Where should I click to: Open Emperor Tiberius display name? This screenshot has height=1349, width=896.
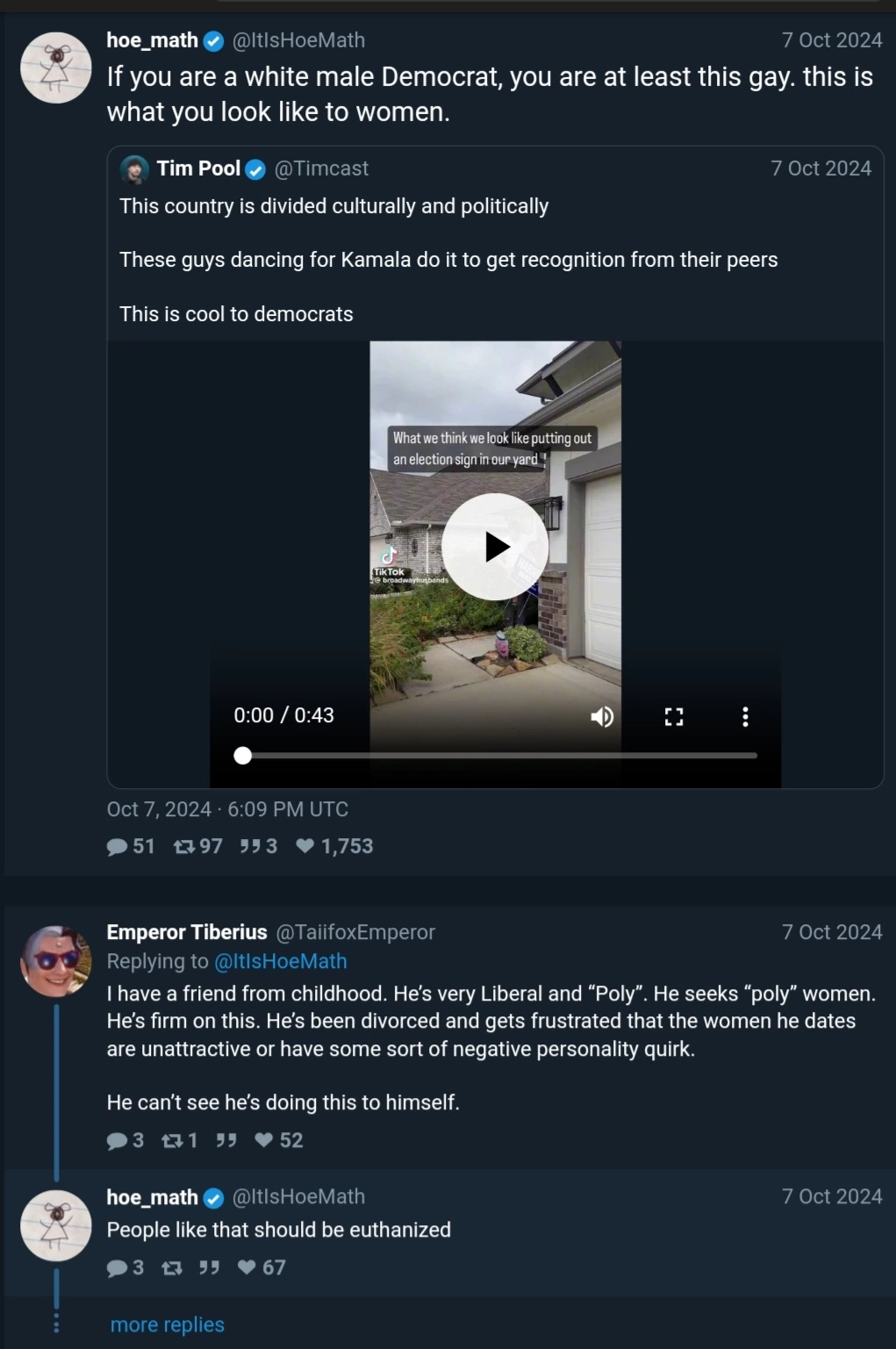(x=187, y=932)
